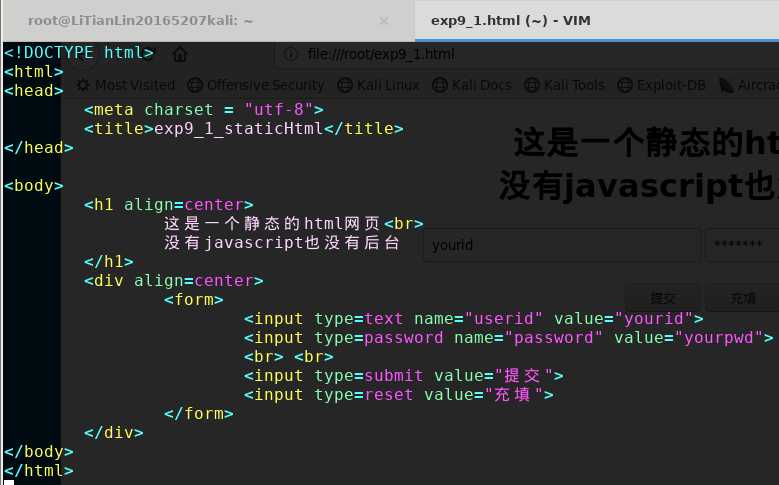Click the browser home icon
The width and height of the screenshot is (779, 485).
pyautogui.click(x=180, y=54)
